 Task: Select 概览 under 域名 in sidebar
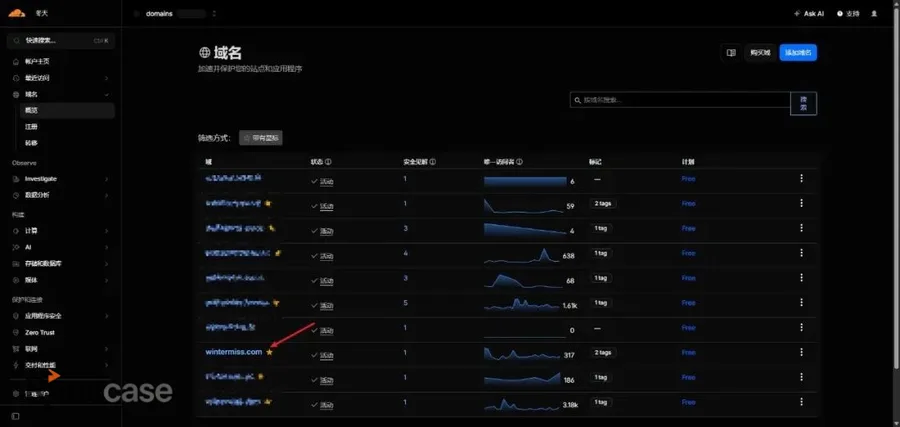[x=67, y=110]
